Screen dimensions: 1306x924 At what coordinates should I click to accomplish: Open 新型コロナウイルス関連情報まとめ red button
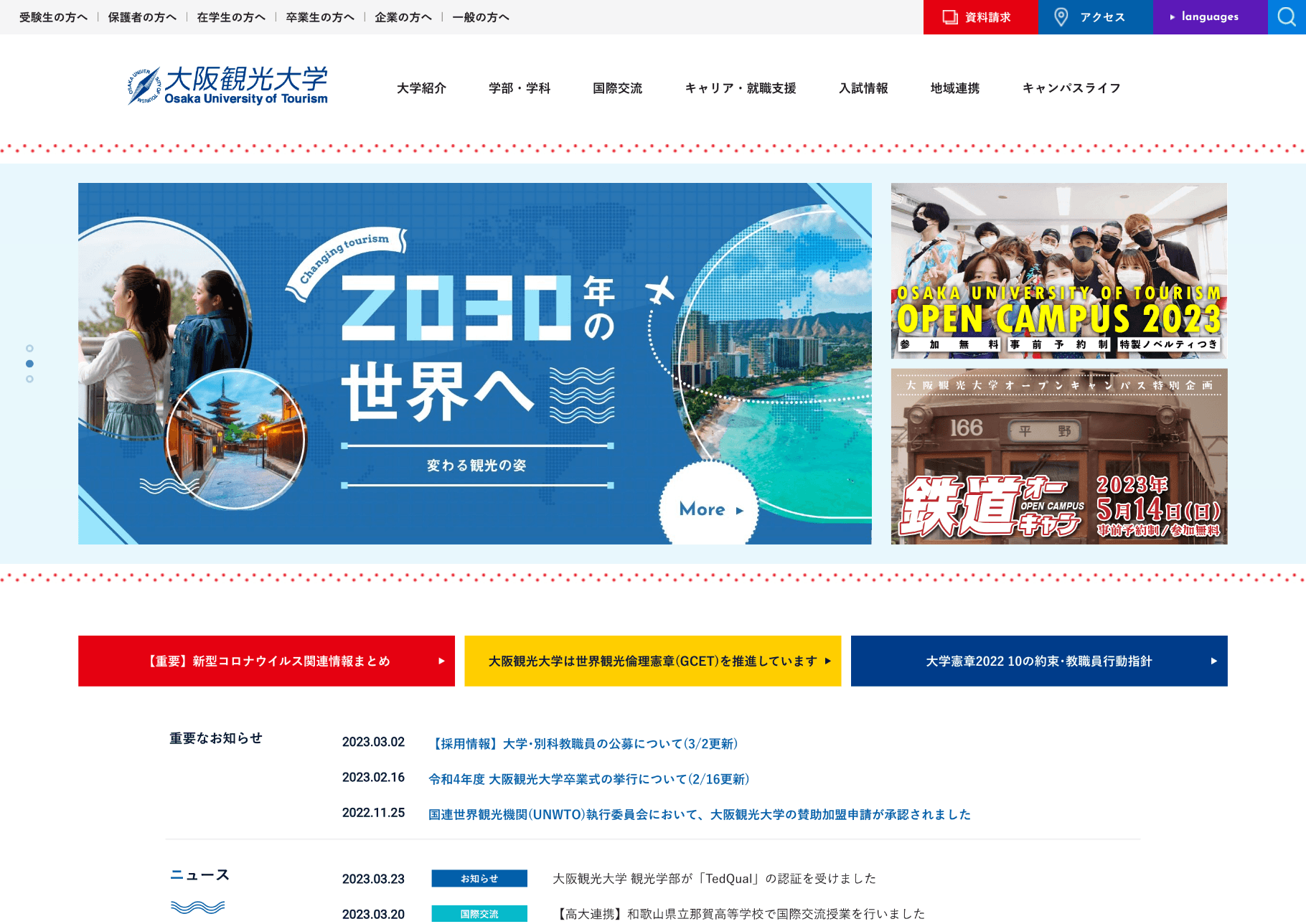[266, 661]
